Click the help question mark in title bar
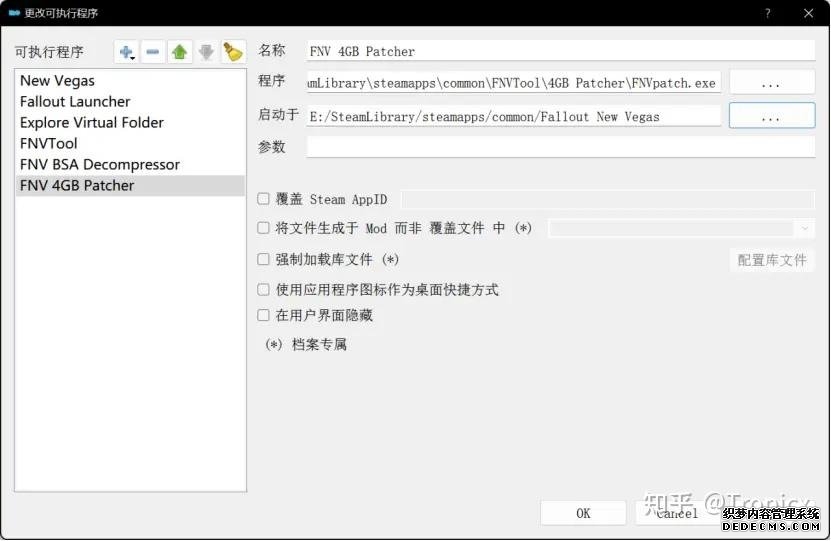Viewport: 831px width, 541px height. 768,13
